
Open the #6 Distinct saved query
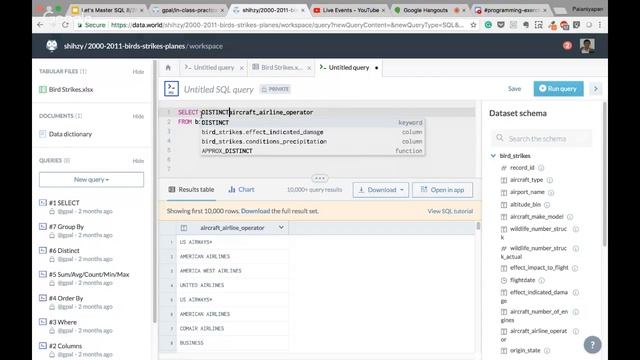(64, 251)
